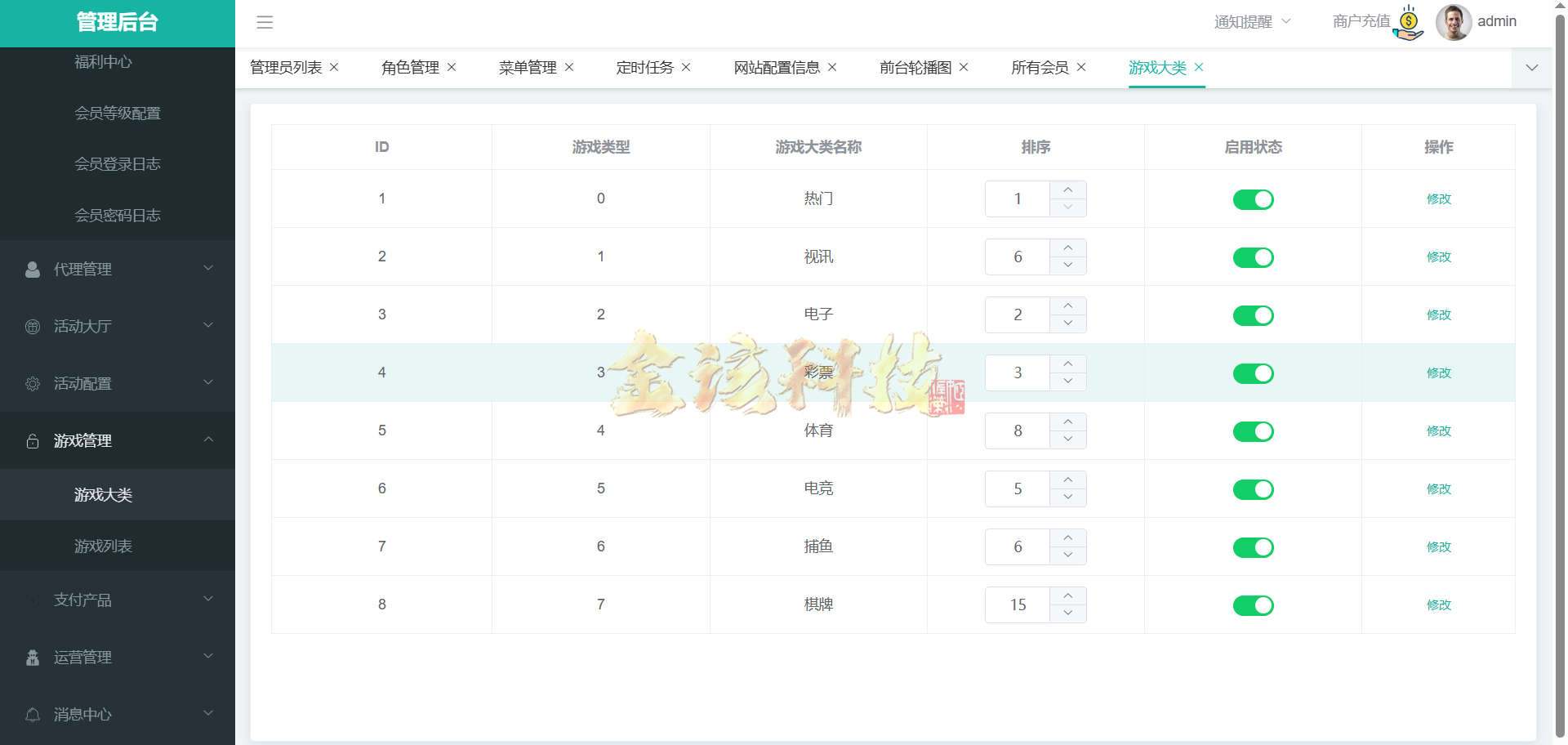Click the 活动大厅 globe icon
Screen dimensions: 1568x745
(x=33, y=325)
